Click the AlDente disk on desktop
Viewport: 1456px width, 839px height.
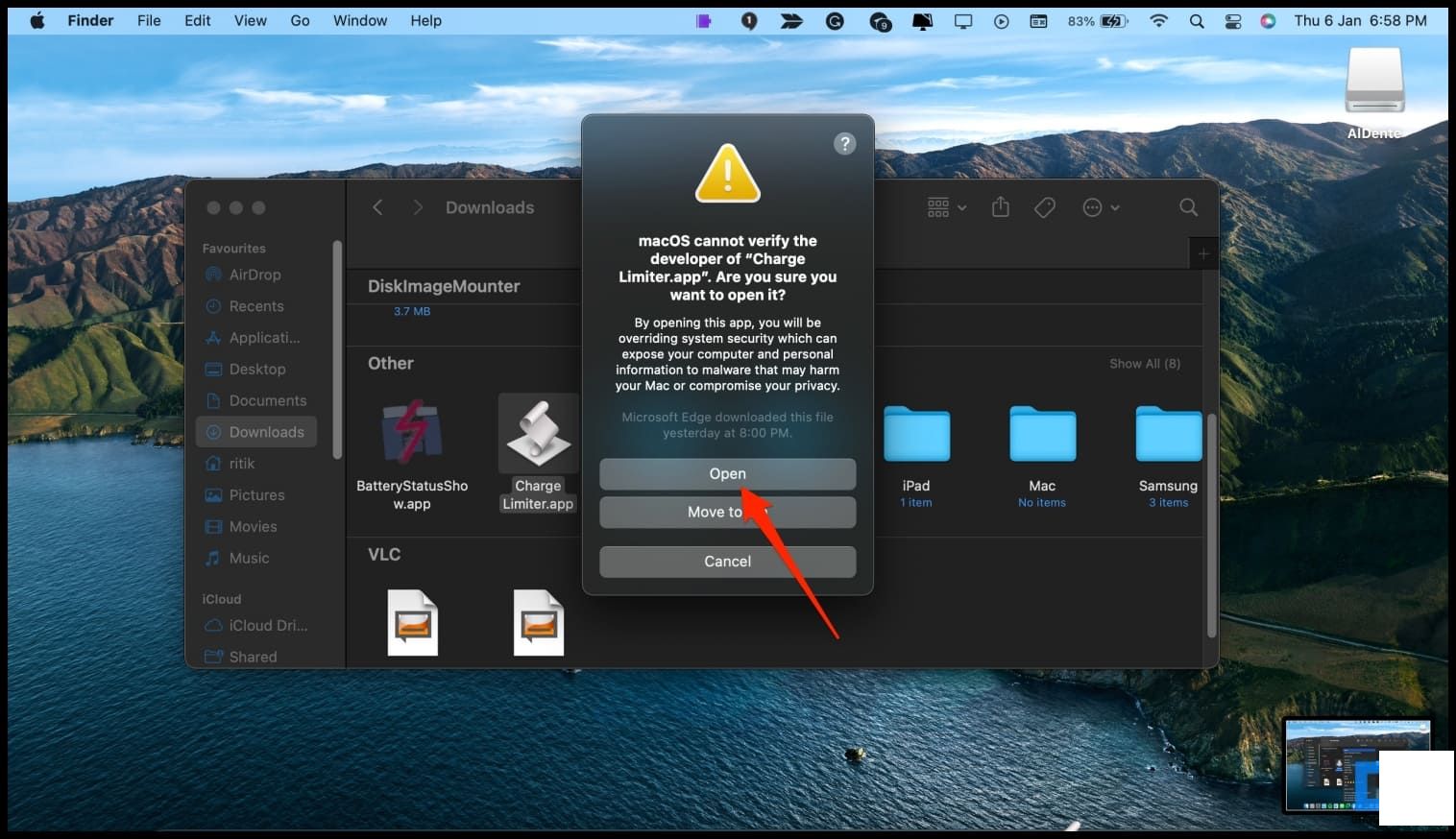[1374, 81]
